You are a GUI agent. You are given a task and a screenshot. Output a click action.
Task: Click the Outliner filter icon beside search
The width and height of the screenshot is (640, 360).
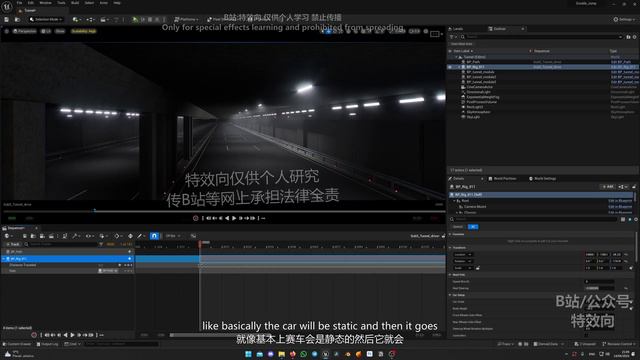click(x=452, y=37)
